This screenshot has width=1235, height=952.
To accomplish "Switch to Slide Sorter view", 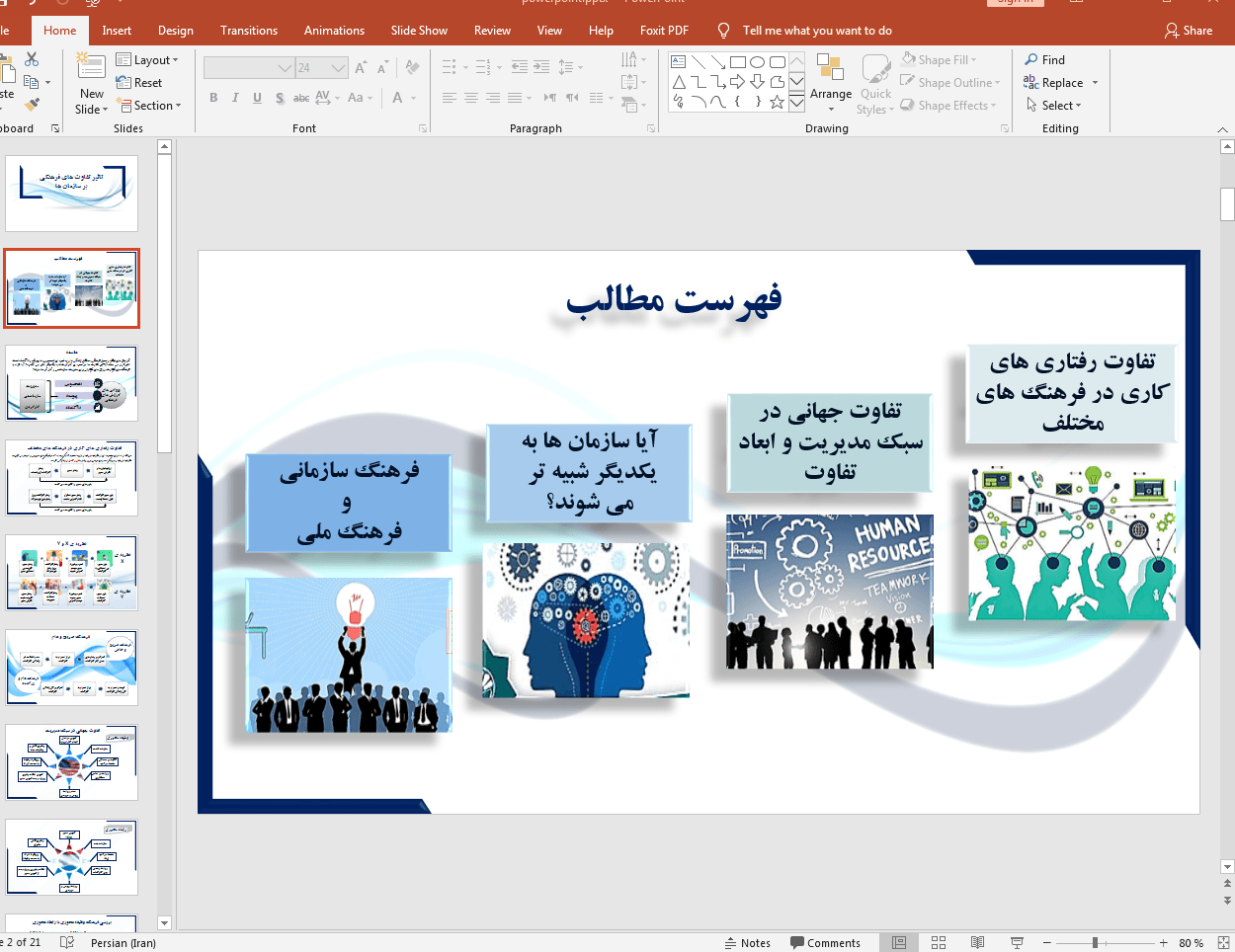I will pos(939,942).
